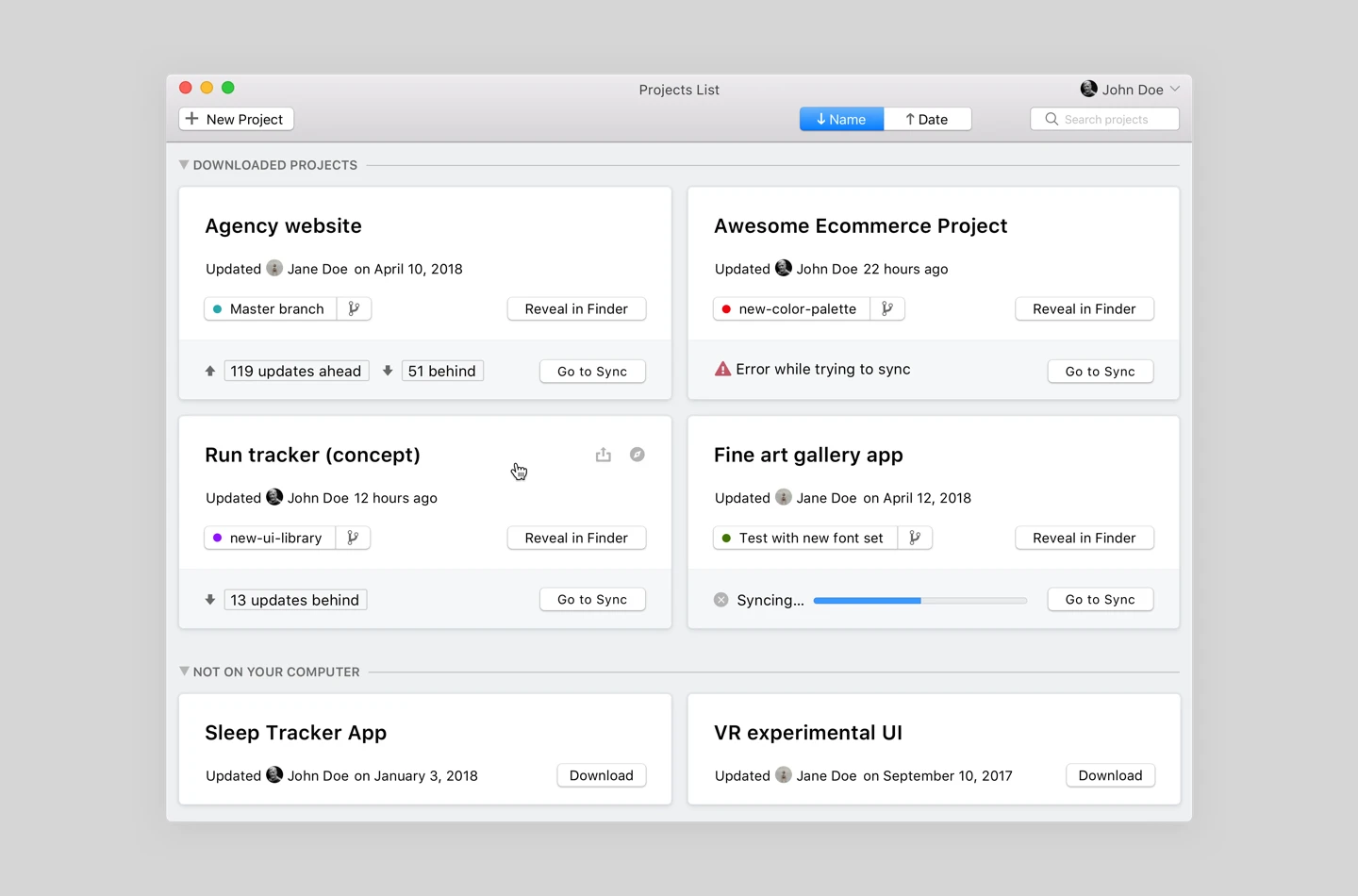Click branch icon beside Master branch

[354, 308]
